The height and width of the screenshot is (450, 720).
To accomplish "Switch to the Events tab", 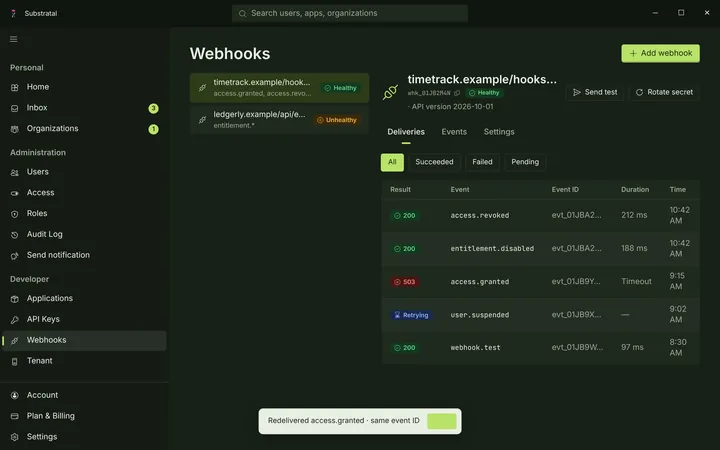I will click(454, 132).
